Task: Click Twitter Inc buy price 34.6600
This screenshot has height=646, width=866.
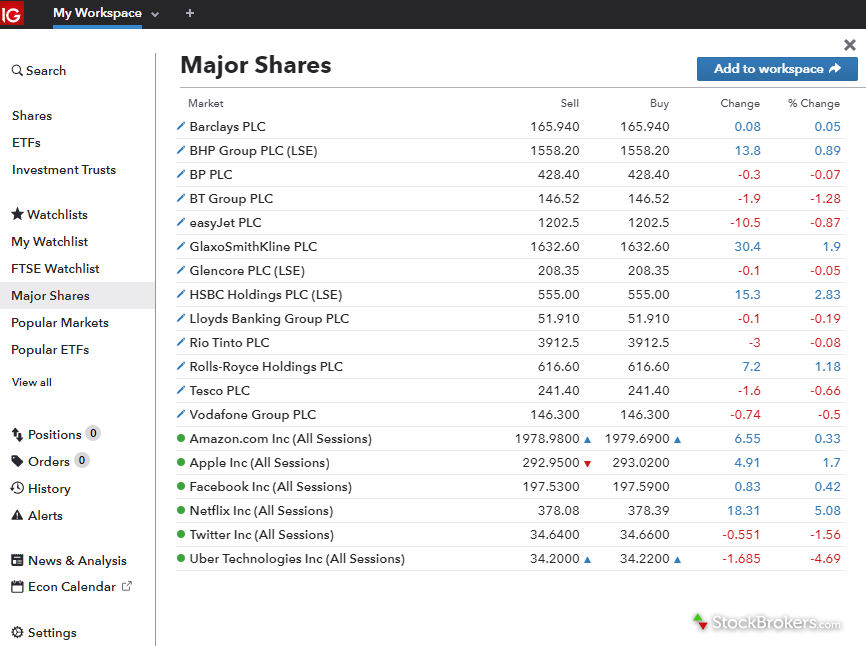Action: click(645, 535)
